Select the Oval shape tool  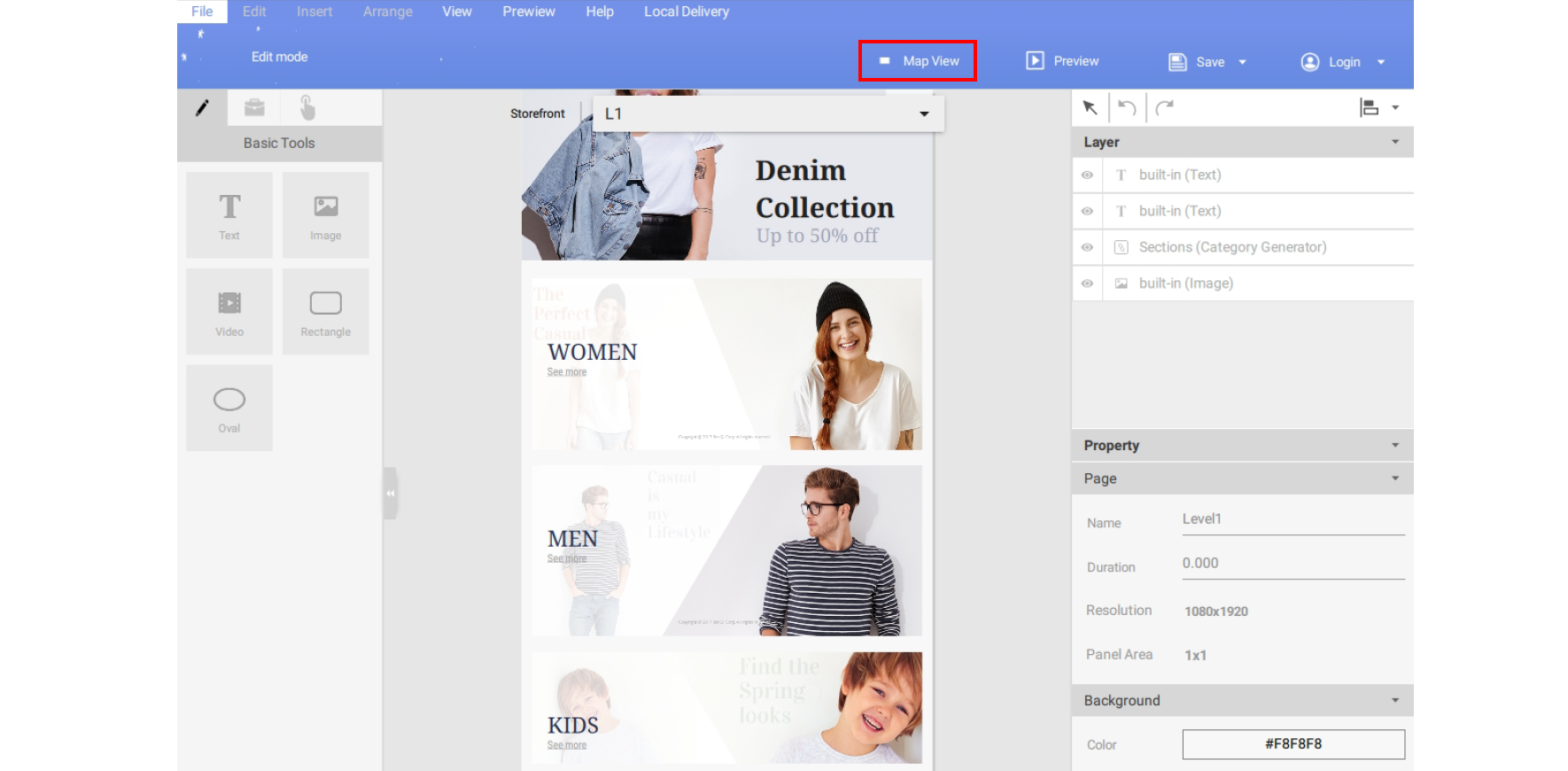229,409
